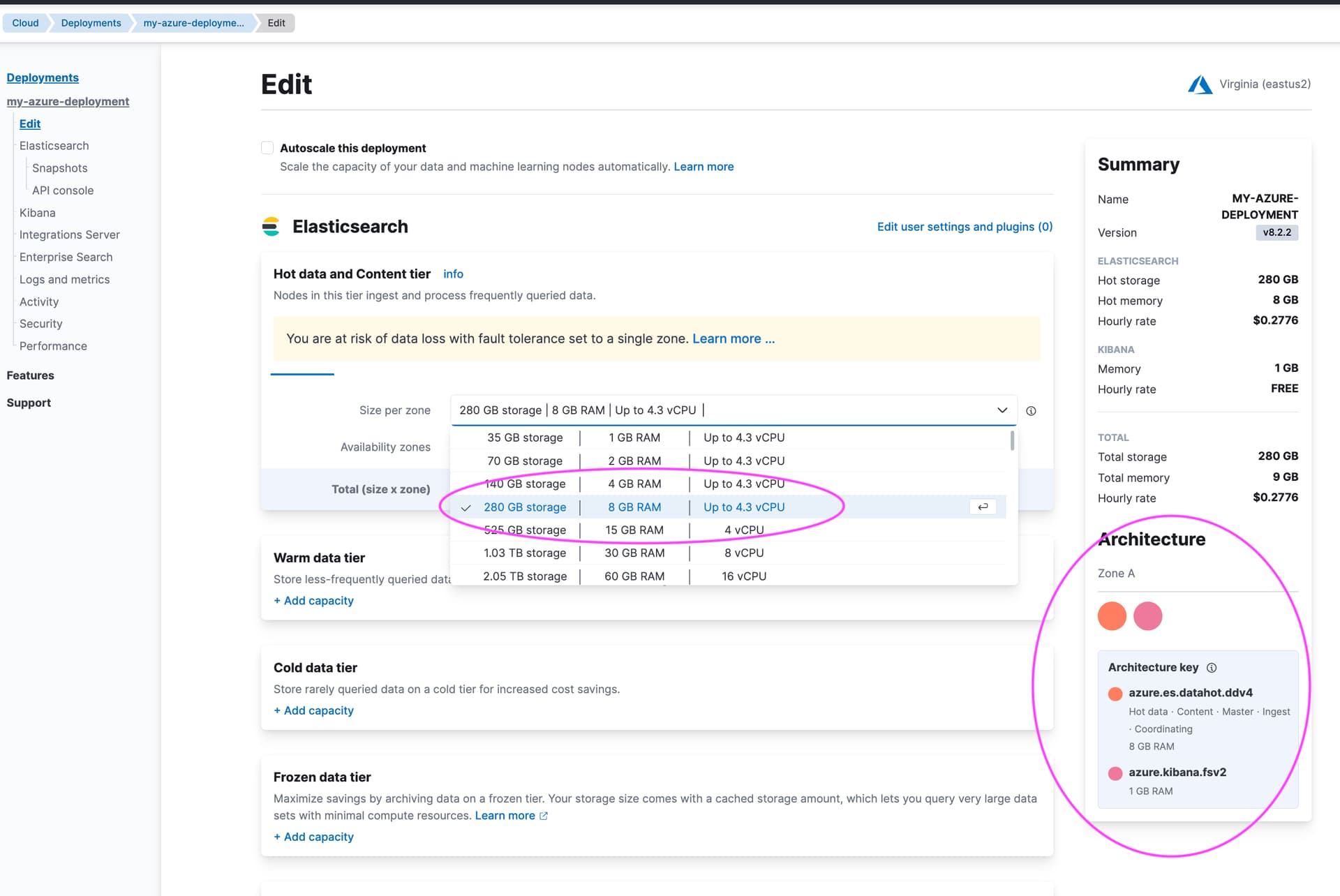Click the Size per zone input field
Screen dimensions: 1340x896
coord(734,410)
